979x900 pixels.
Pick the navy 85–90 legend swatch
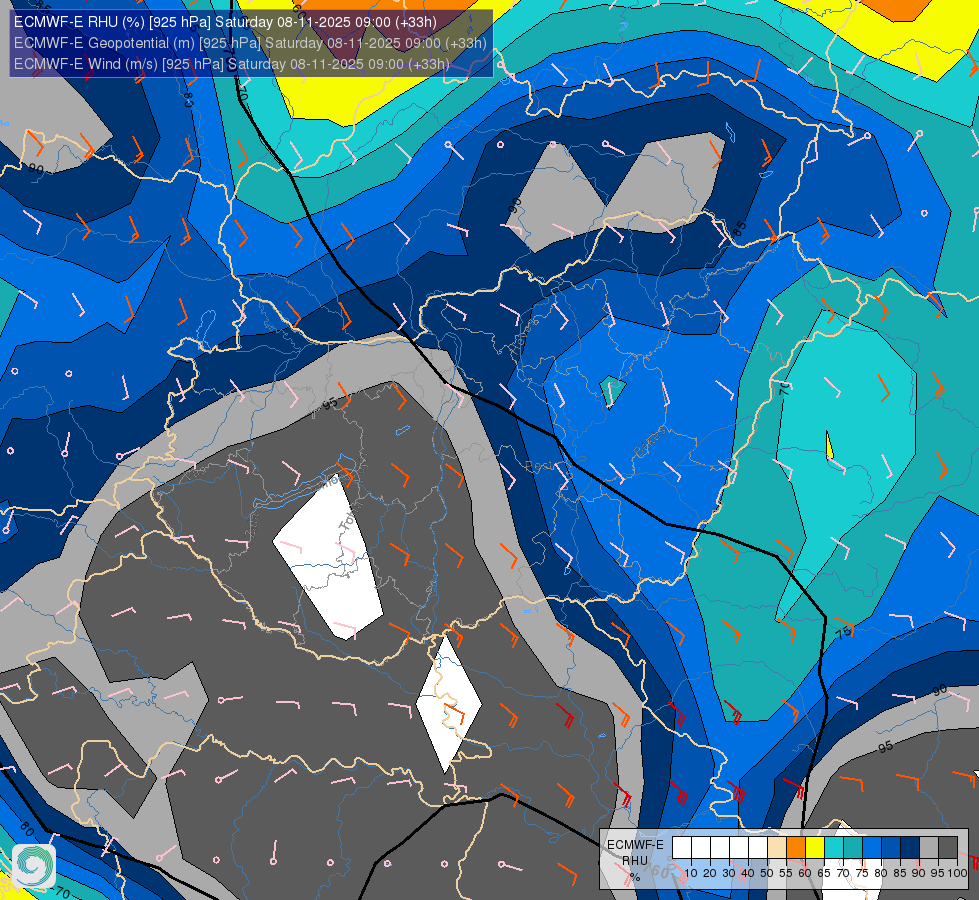pyautogui.click(x=910, y=848)
